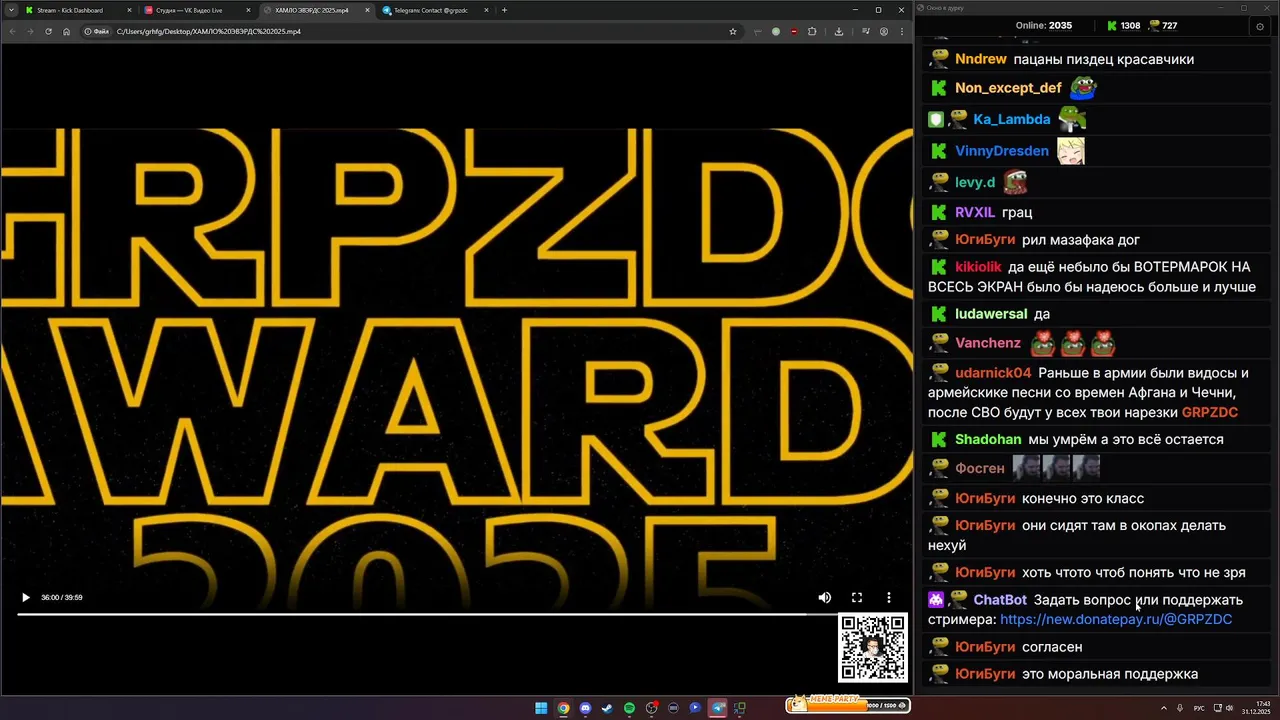
Task: Bookmark this page with star icon
Action: pyautogui.click(x=733, y=31)
